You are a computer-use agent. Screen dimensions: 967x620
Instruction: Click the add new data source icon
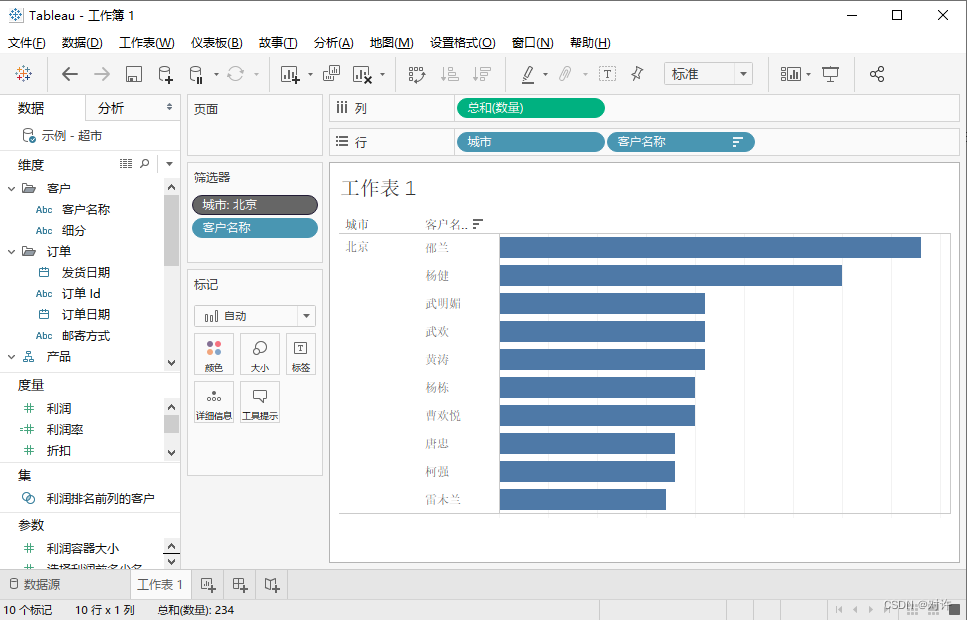[165, 75]
